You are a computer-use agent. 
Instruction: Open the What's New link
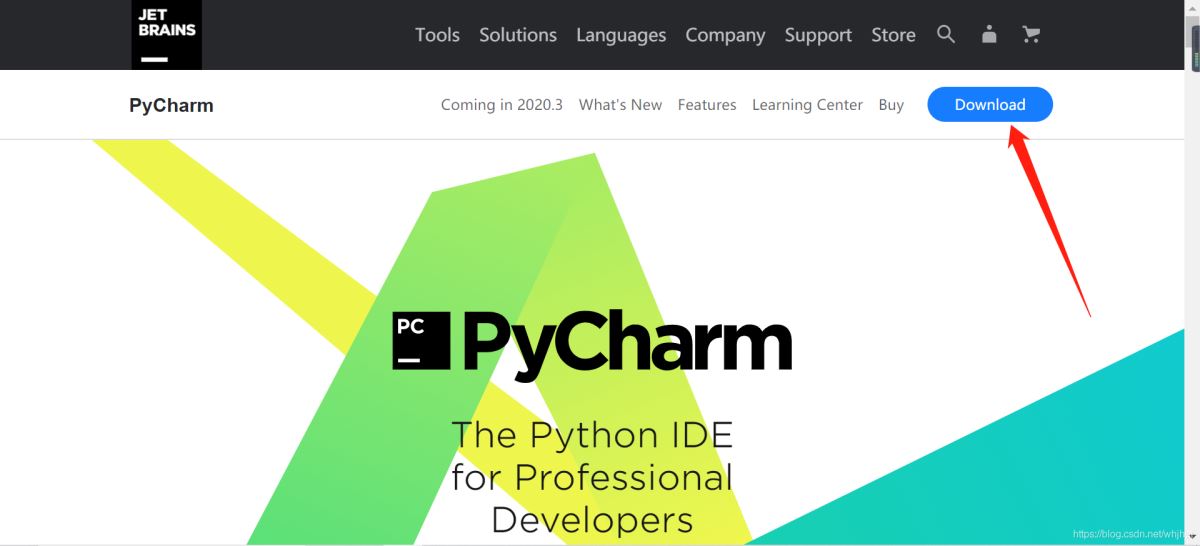620,105
